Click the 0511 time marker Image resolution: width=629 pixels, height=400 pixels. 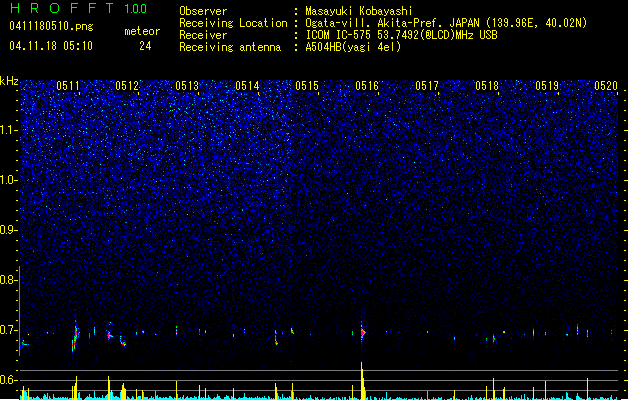[68, 86]
